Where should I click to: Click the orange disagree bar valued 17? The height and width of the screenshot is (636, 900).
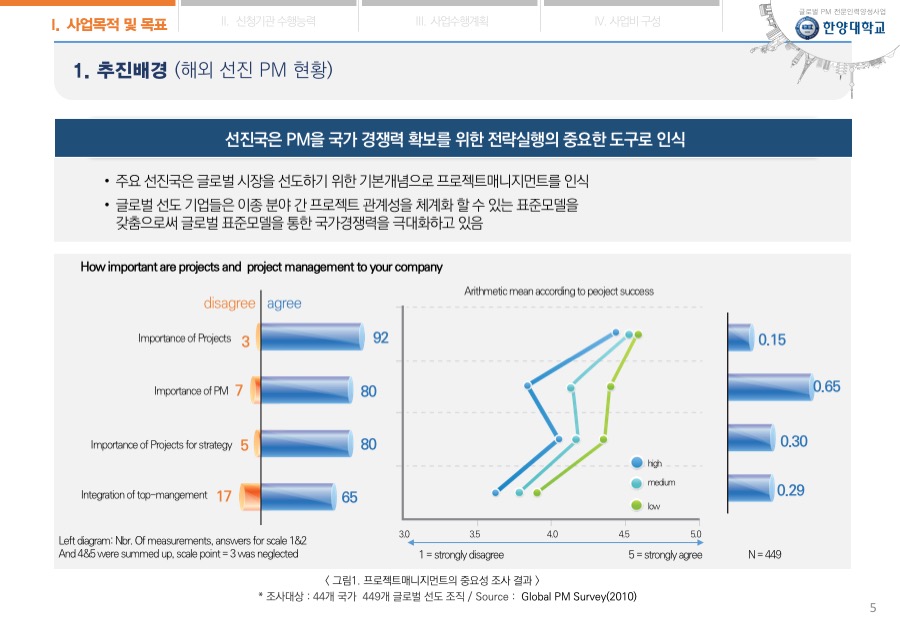250,497
